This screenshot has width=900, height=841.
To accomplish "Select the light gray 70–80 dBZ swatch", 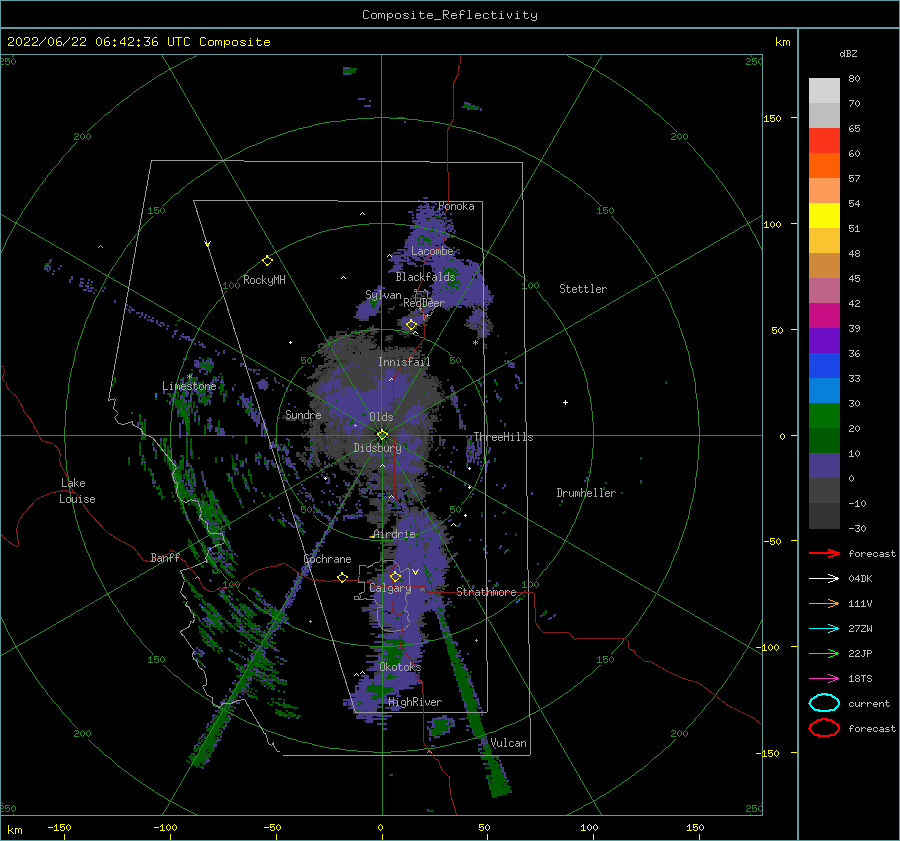I will click(x=824, y=91).
